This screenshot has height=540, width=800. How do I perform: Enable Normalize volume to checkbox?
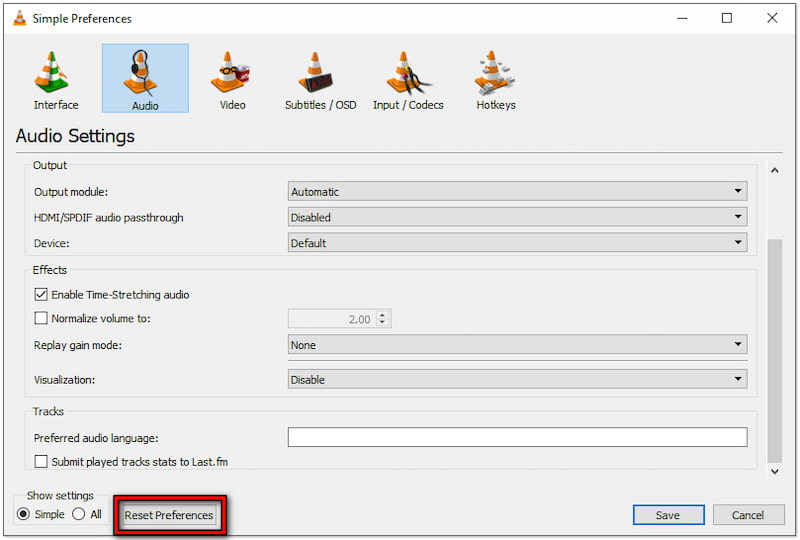(x=41, y=319)
